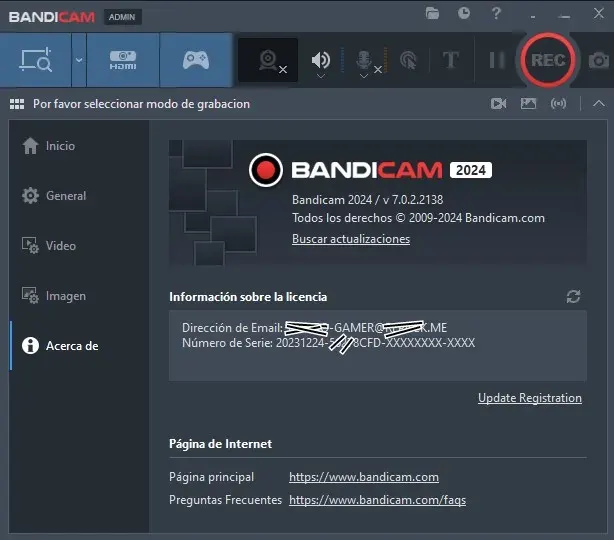Screen dimensions: 614x540
Task: Open scheduled recording clock icon
Action: [464, 13]
